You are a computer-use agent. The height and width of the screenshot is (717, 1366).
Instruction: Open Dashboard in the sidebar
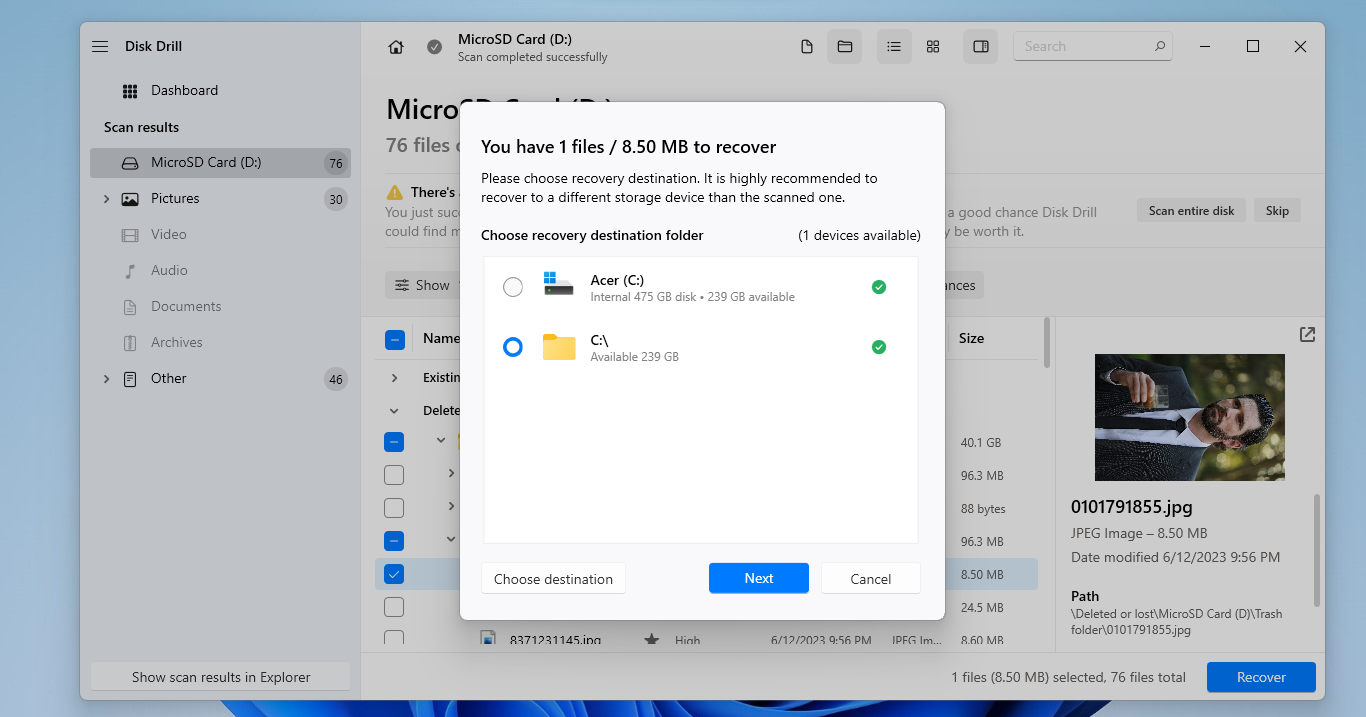point(184,91)
